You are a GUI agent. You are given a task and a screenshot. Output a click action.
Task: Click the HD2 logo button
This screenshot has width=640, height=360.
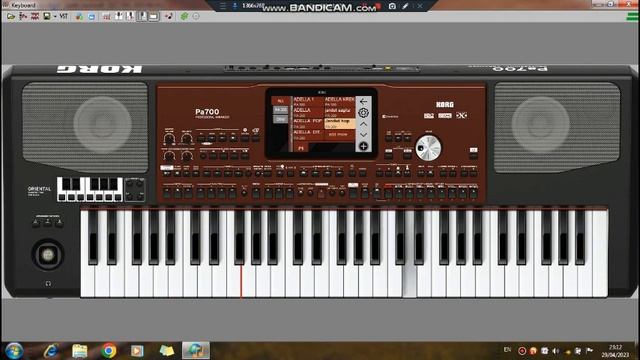pyautogui.click(x=429, y=116)
